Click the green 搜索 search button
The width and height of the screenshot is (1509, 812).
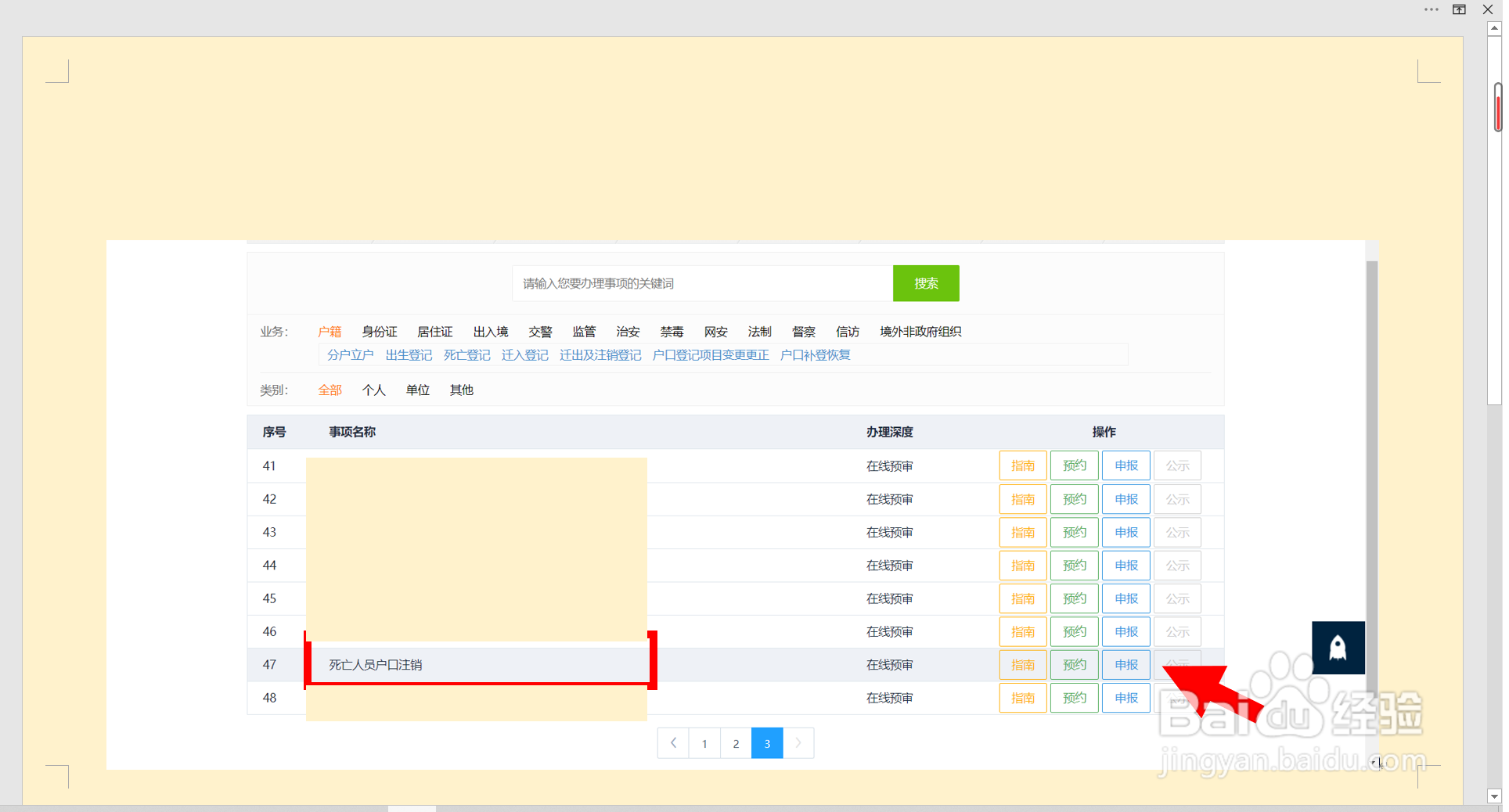[926, 283]
